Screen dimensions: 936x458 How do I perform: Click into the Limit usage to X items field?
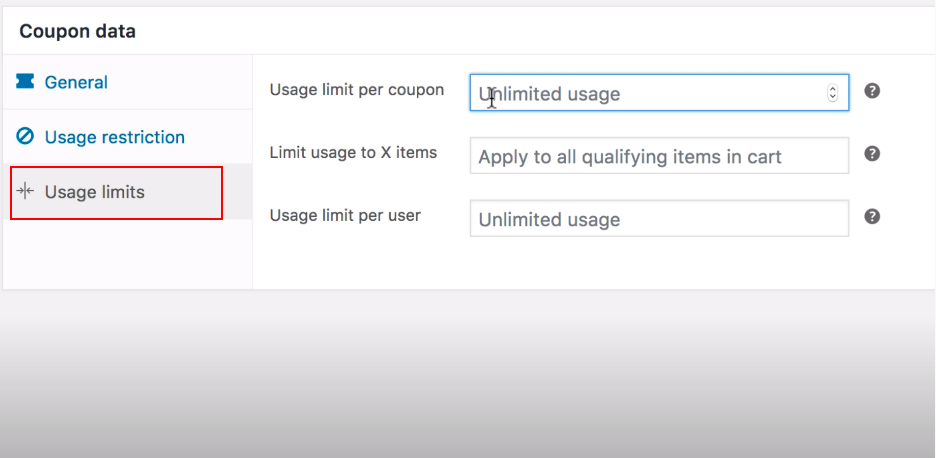click(x=658, y=156)
